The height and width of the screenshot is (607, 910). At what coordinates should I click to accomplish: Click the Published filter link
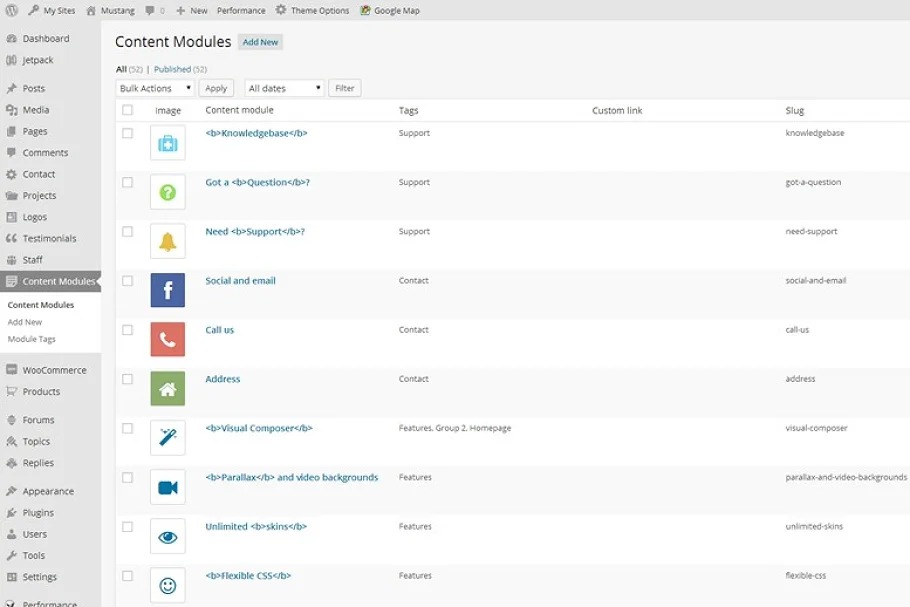(172, 69)
